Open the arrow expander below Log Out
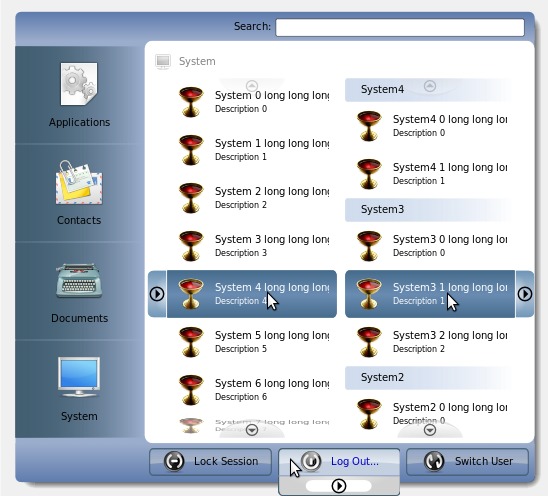 coord(339,486)
